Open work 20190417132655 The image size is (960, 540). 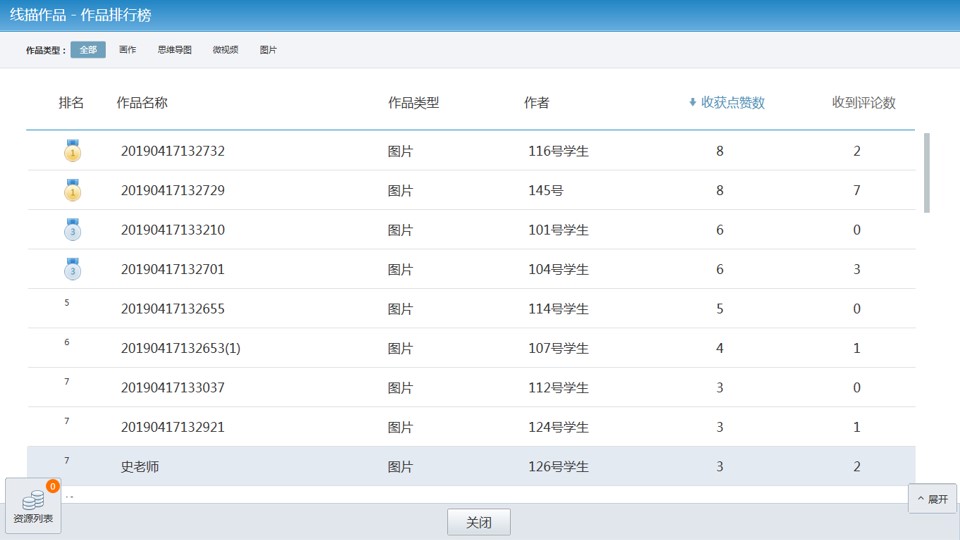point(173,309)
